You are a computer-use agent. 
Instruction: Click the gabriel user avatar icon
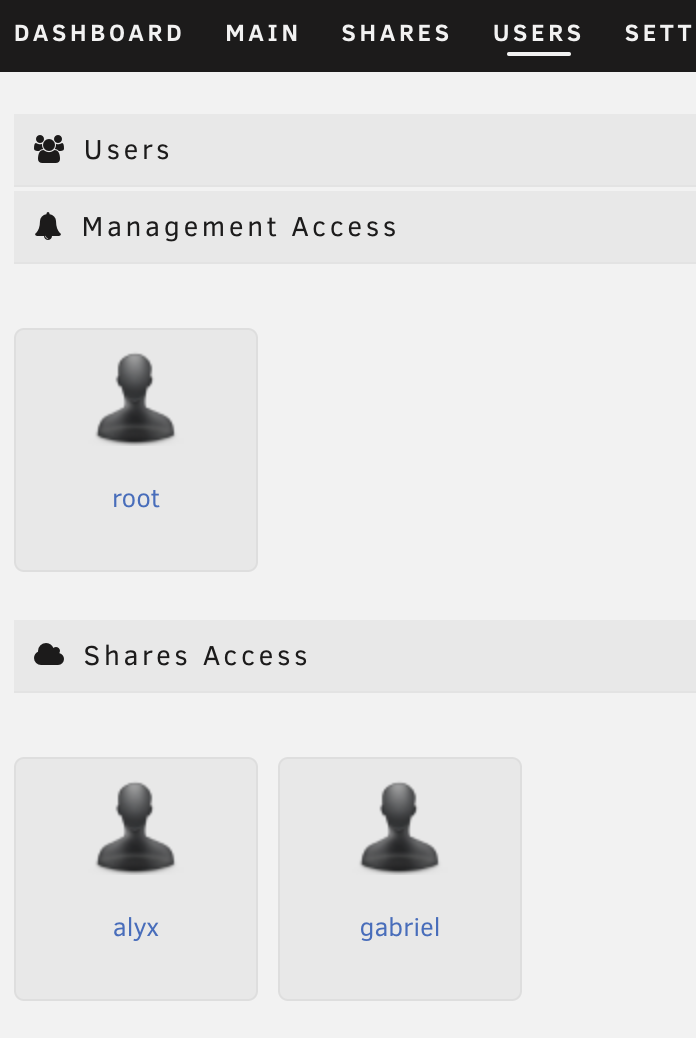point(400,827)
